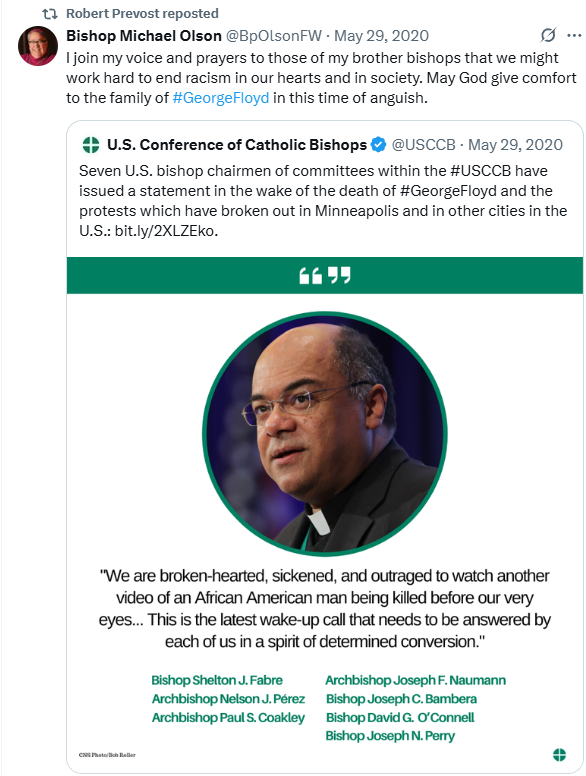Click the Bishop Shelton J. Fabre name
Image resolution: width=586 pixels, height=776 pixels.
click(x=217, y=680)
